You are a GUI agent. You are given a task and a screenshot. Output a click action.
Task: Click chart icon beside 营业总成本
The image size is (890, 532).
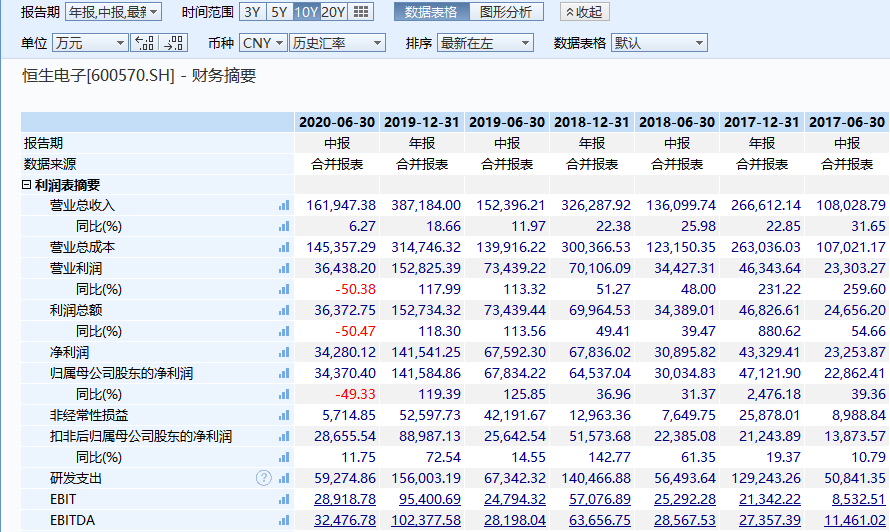[284, 247]
